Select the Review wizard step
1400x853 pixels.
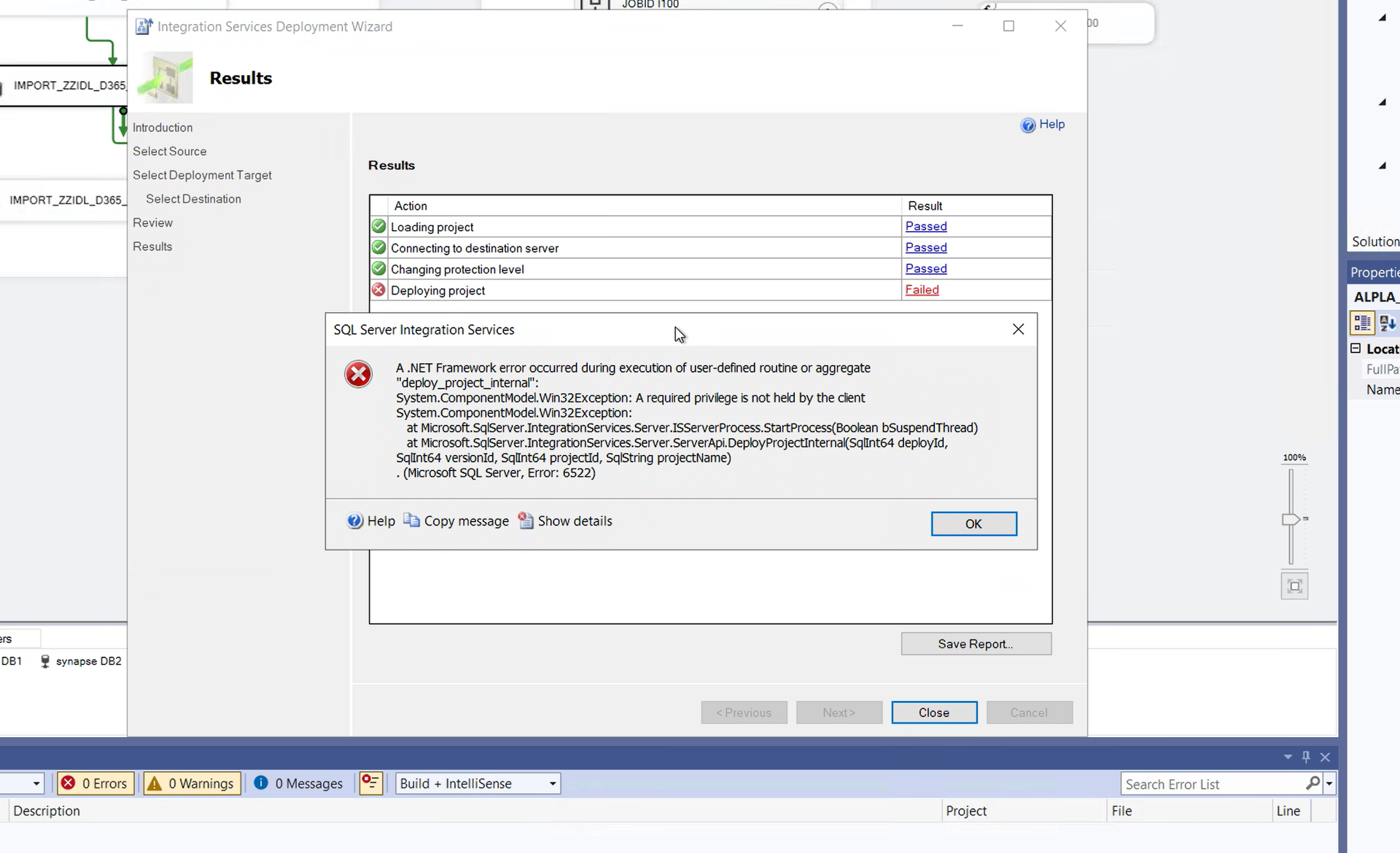152,222
